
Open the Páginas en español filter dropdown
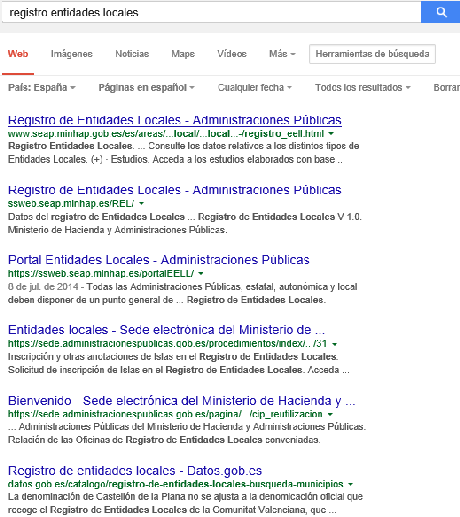coord(146,88)
